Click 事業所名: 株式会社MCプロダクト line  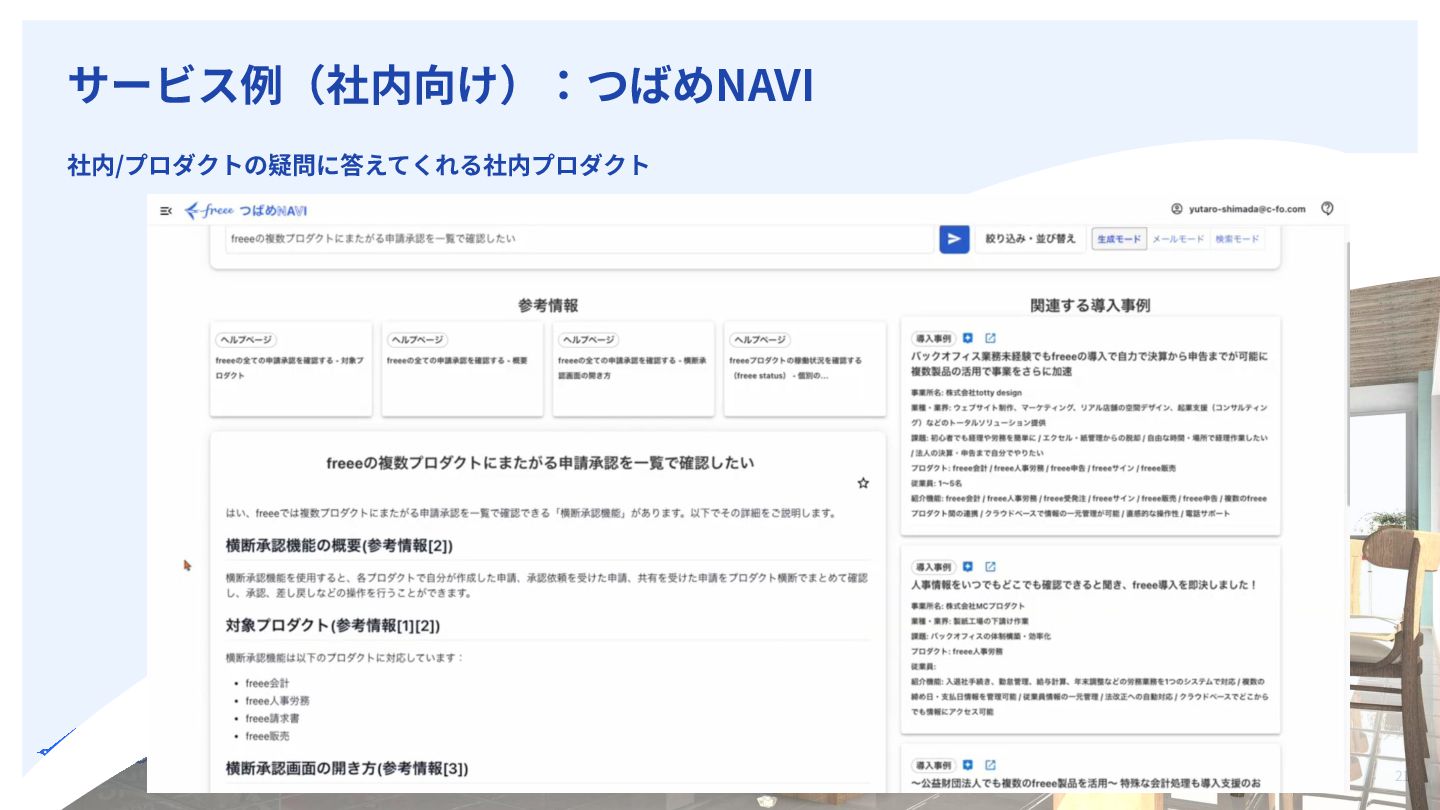click(x=967, y=606)
